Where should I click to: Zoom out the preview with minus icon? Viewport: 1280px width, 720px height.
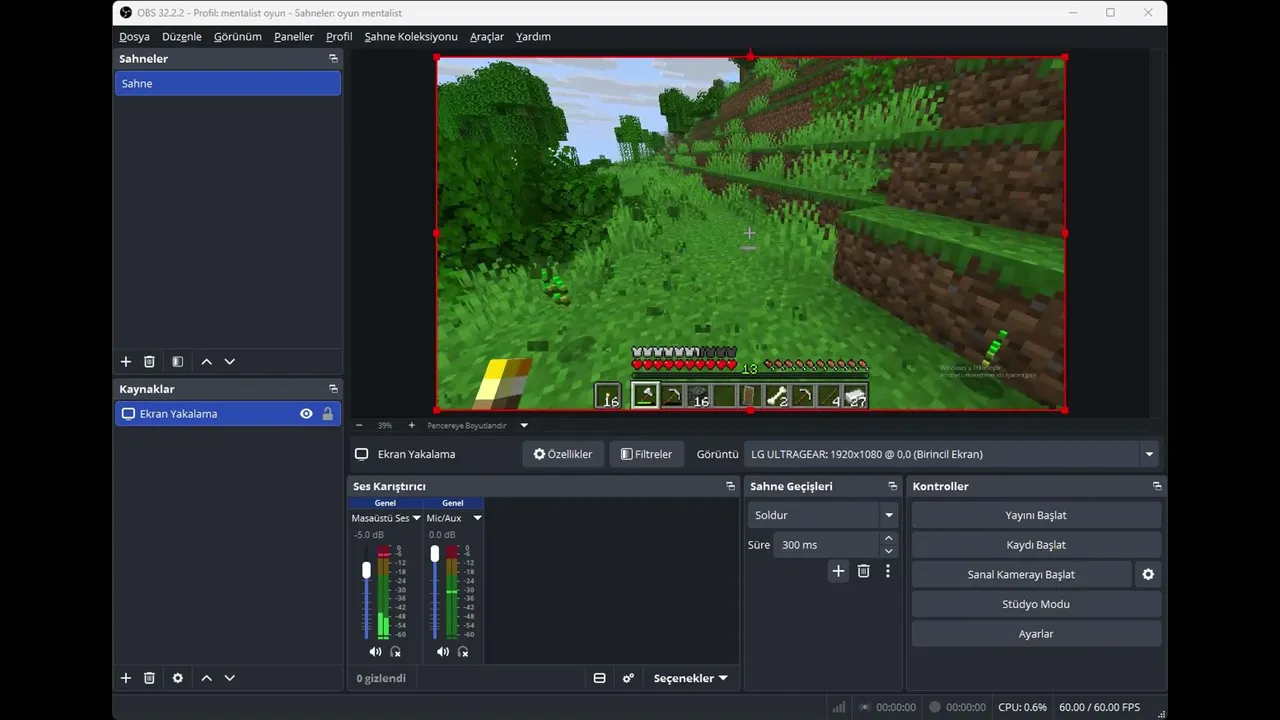pos(359,425)
